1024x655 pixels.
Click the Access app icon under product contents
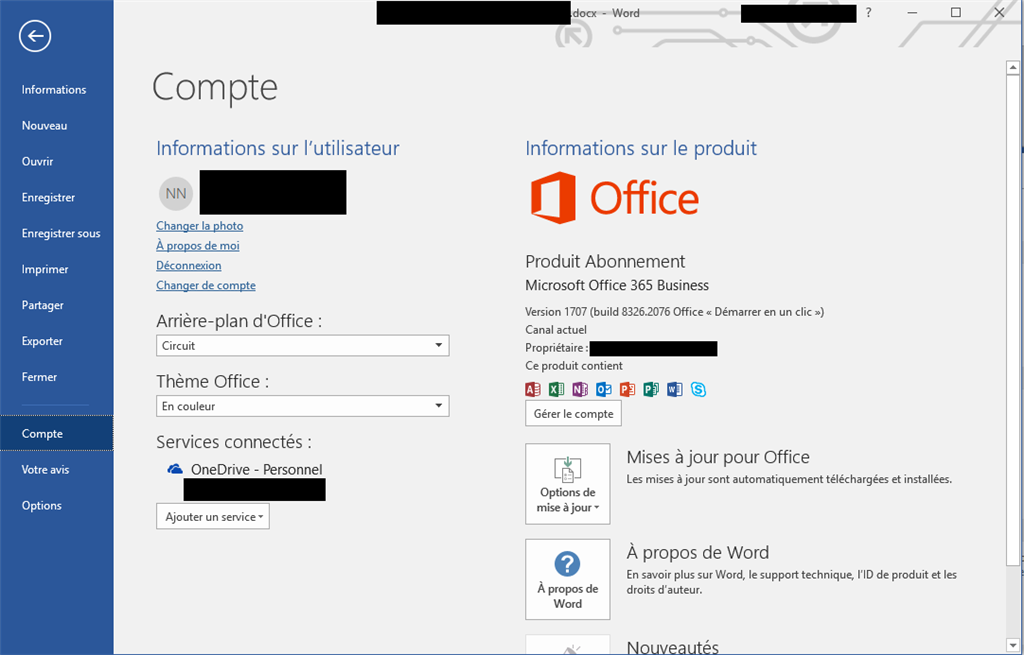(x=532, y=390)
